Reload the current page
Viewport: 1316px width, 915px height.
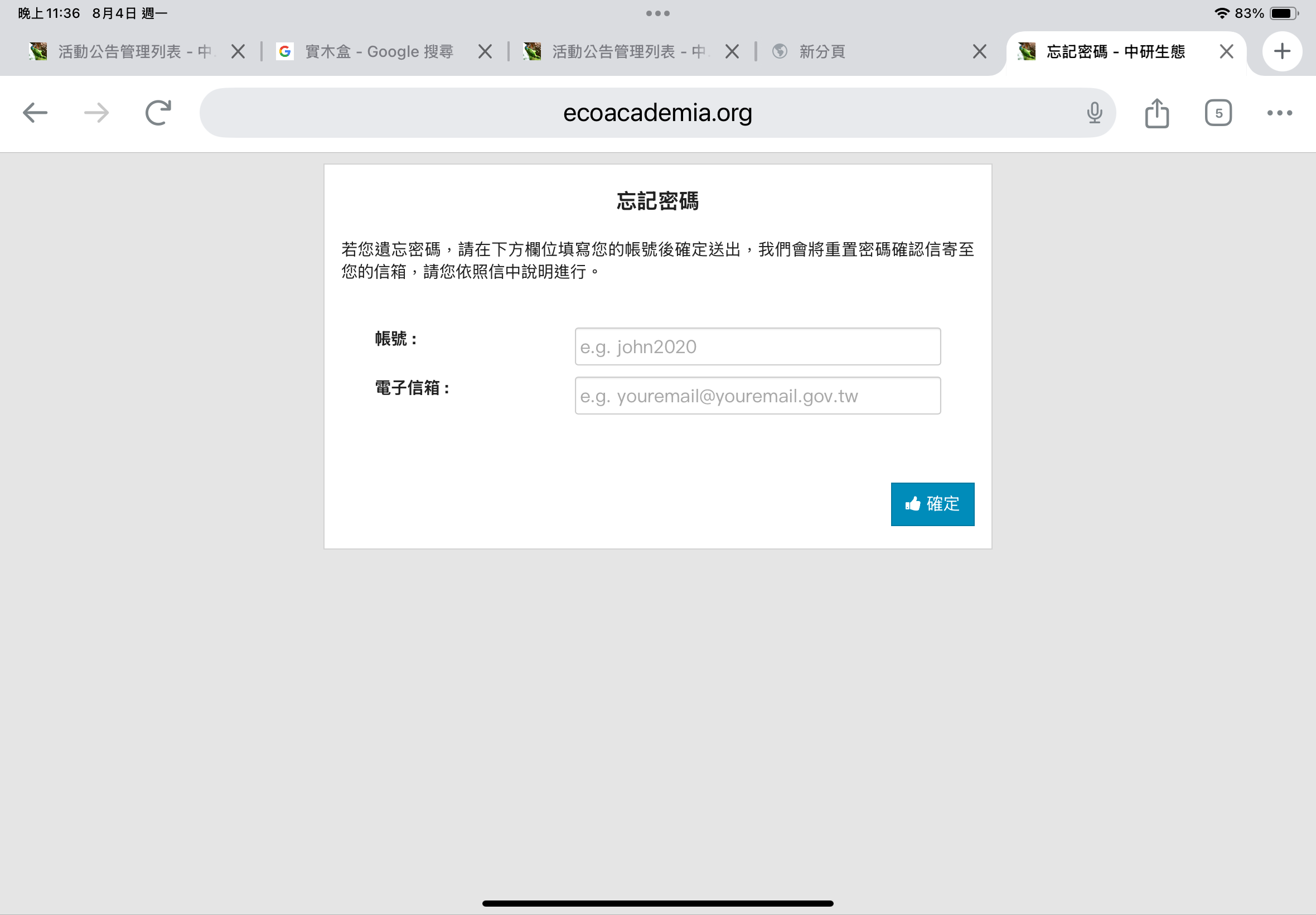tap(158, 113)
